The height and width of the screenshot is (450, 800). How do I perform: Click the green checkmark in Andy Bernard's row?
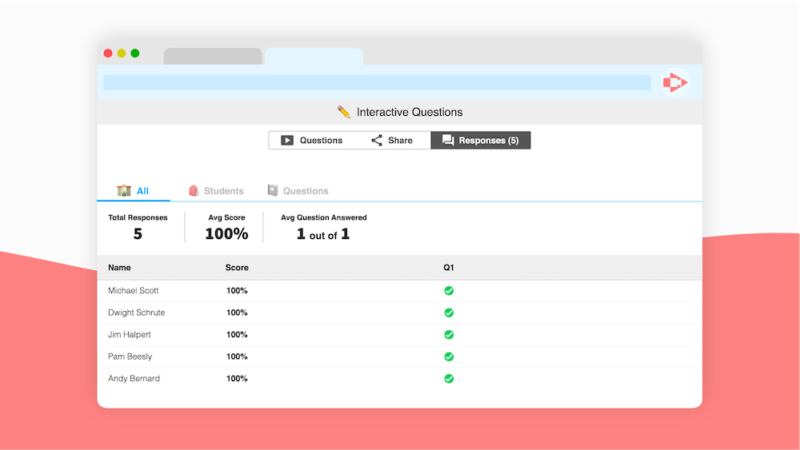point(448,379)
